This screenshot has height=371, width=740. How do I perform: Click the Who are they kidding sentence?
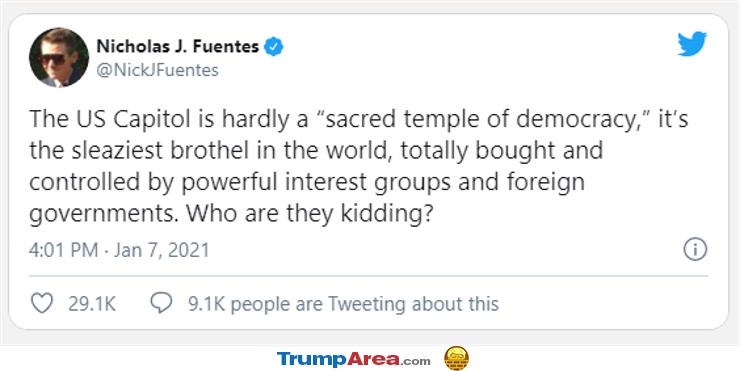point(310,212)
